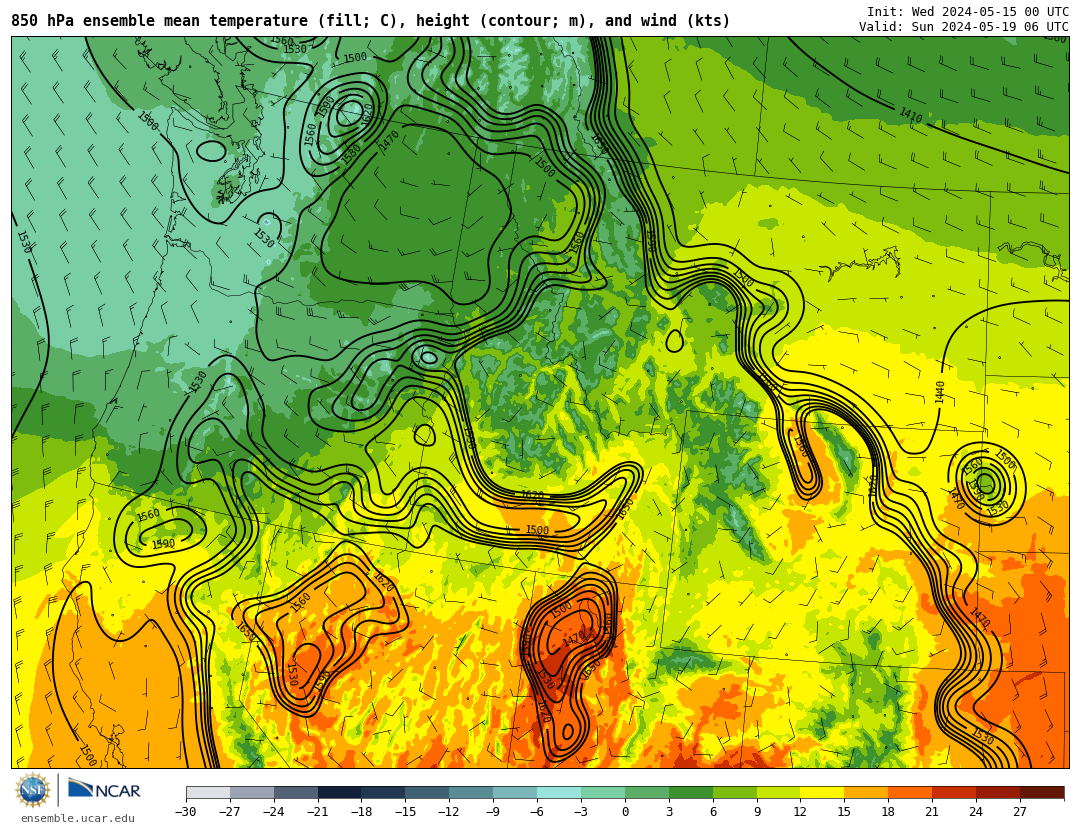The image size is (1080, 831).
Task: Pick the dark navy colorbar segment -21 to -18
Action: tap(340, 792)
